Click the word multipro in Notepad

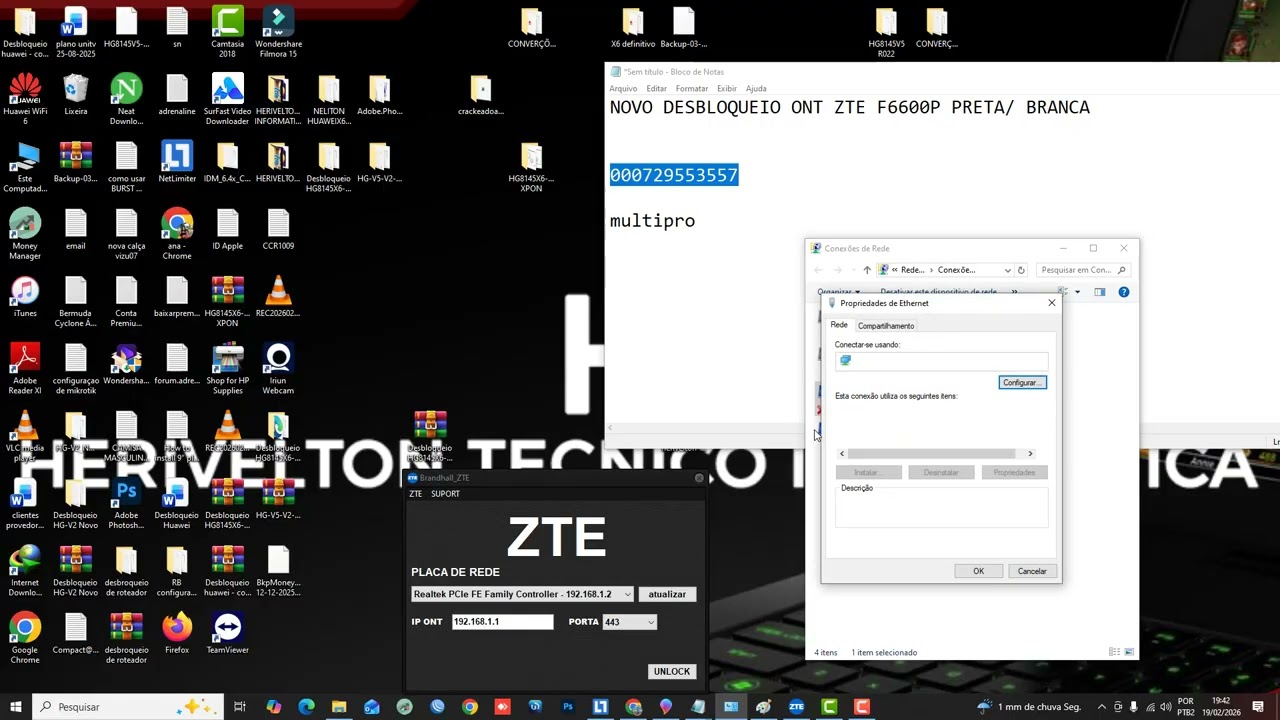coord(652,220)
